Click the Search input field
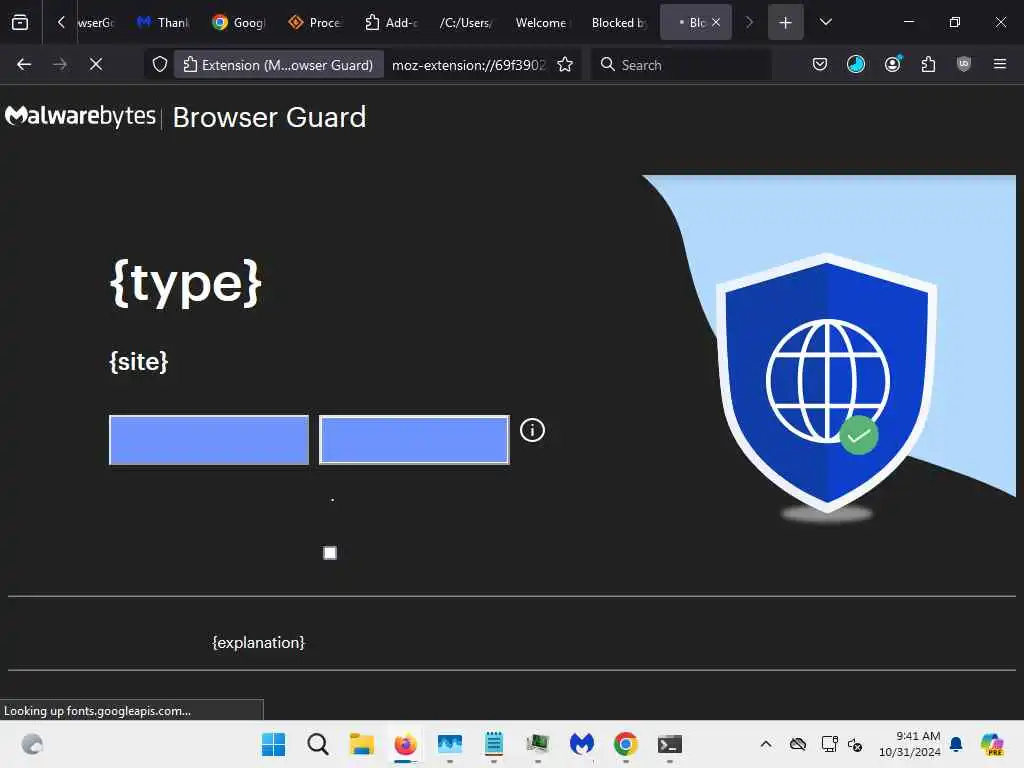The height and width of the screenshot is (768, 1024). click(x=681, y=64)
